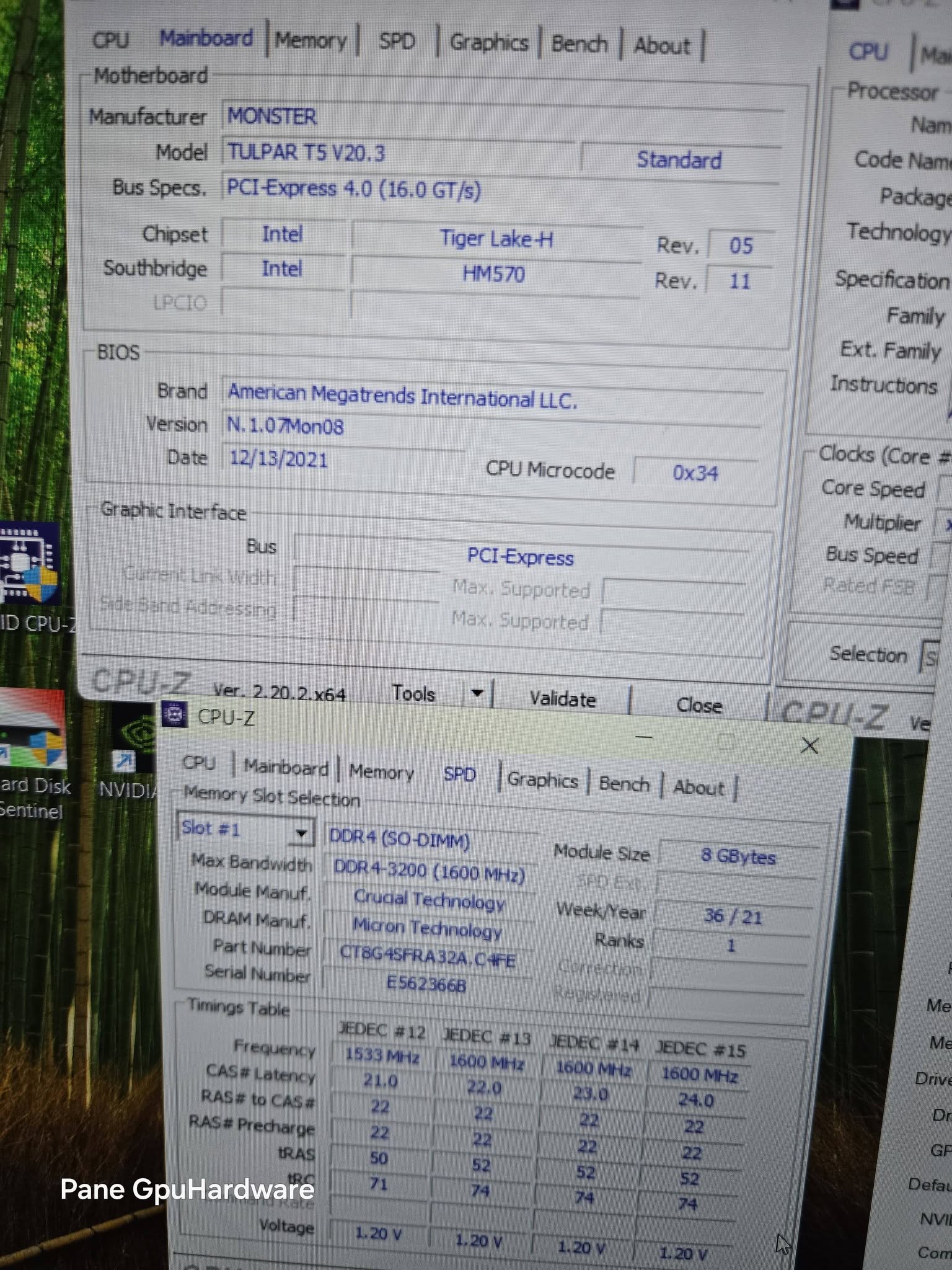
Task: Click the Standard field beside the model
Action: click(x=680, y=160)
